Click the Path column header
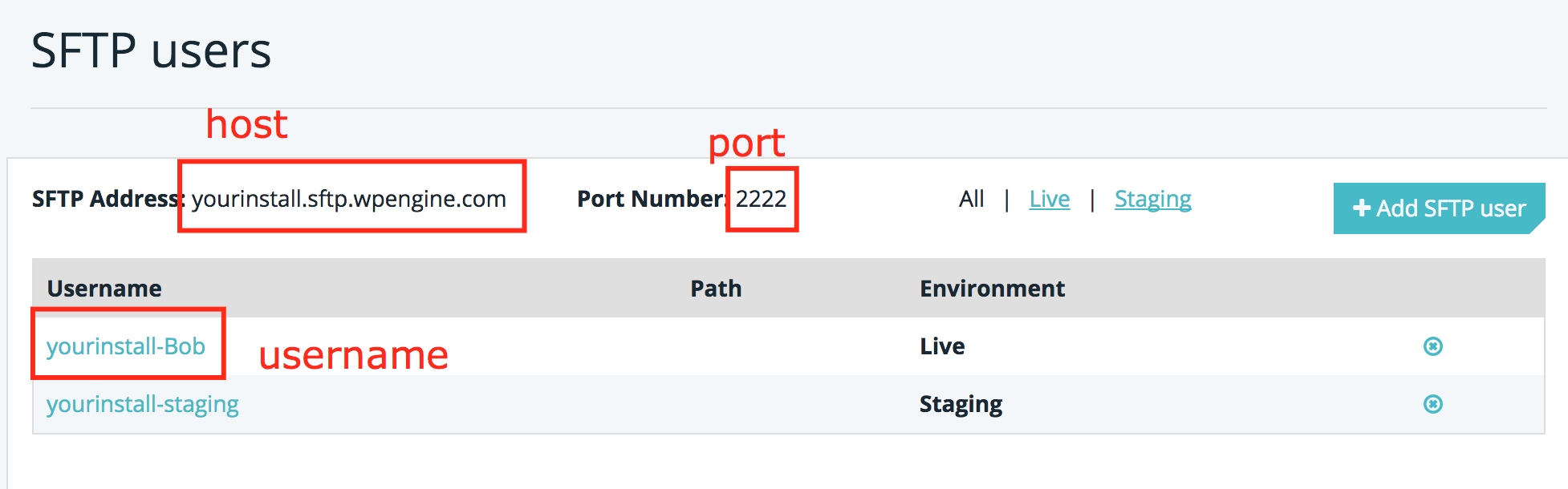The width and height of the screenshot is (1568, 489). 716,289
